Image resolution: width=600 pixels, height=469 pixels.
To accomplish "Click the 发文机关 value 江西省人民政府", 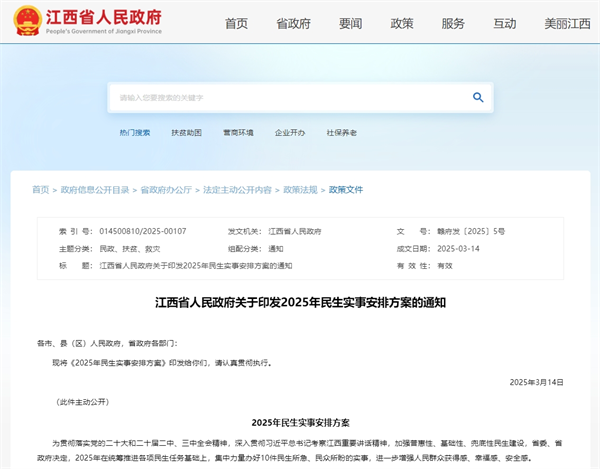I will point(295,231).
